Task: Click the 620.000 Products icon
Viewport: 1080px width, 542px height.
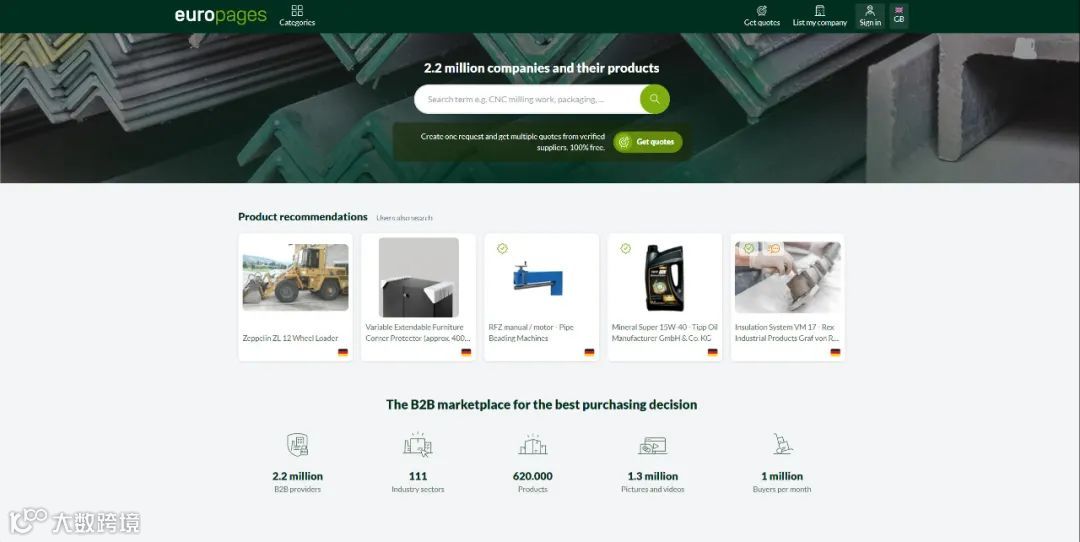Action: [532, 445]
